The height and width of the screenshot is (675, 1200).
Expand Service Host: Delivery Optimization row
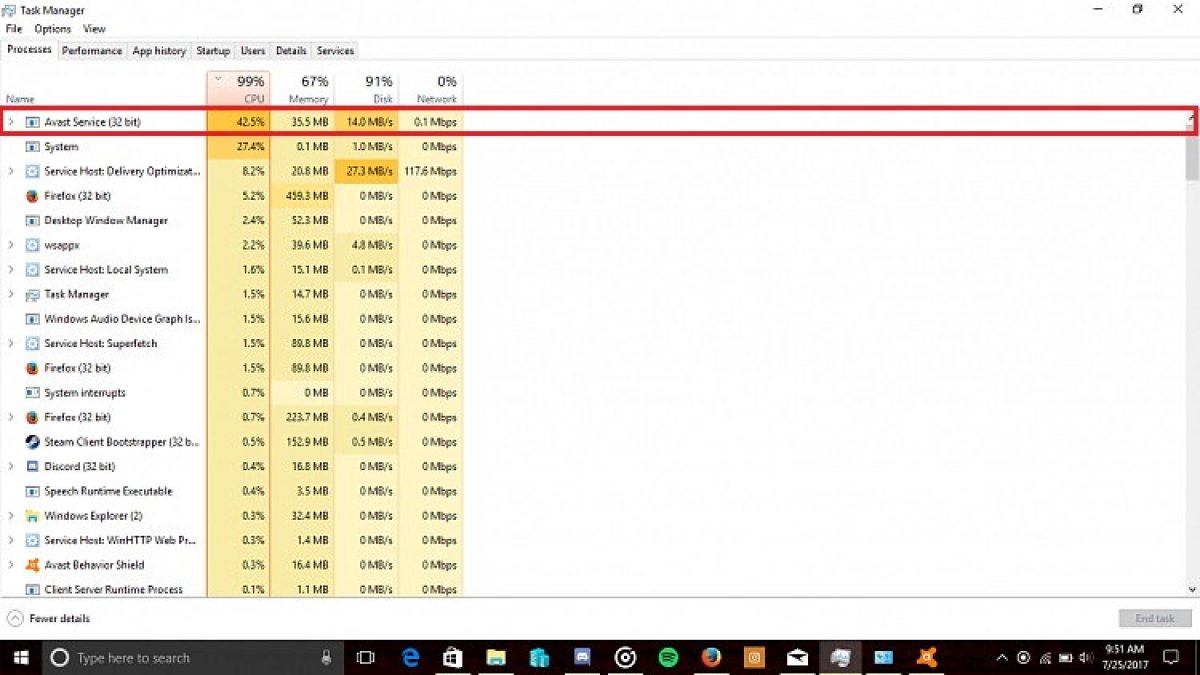pos(10,171)
